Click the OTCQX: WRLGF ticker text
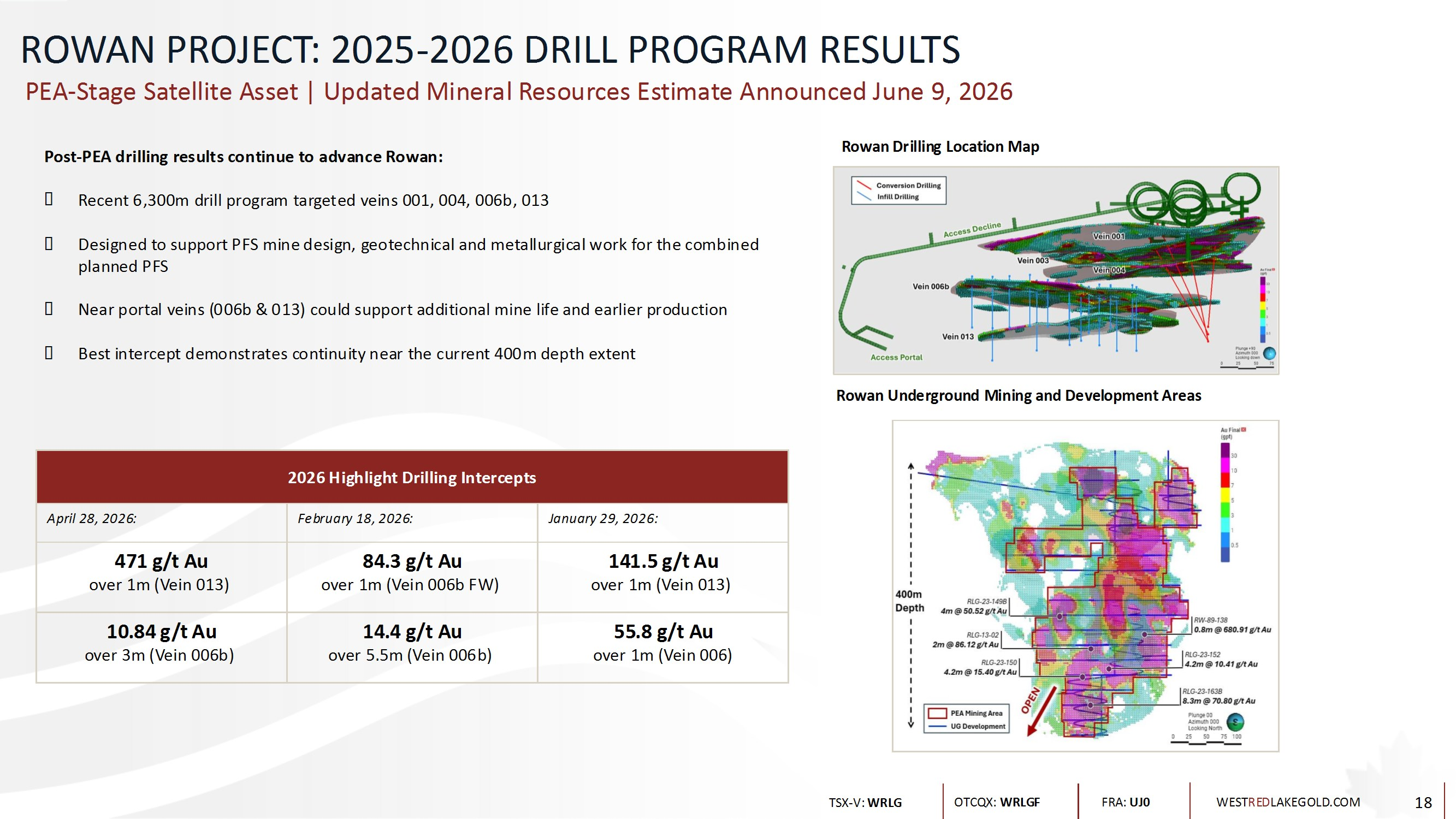This screenshot has width=1456, height=819. coord(997,802)
